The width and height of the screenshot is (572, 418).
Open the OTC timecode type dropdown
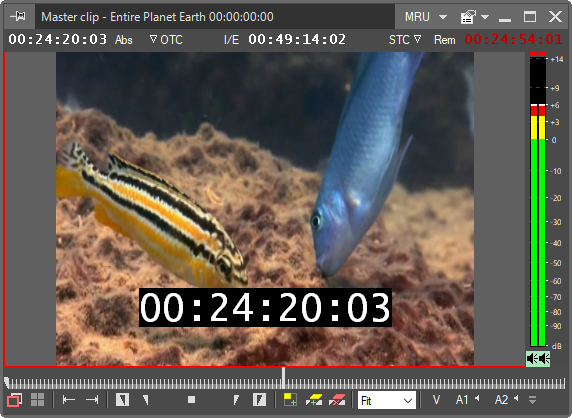(166, 39)
